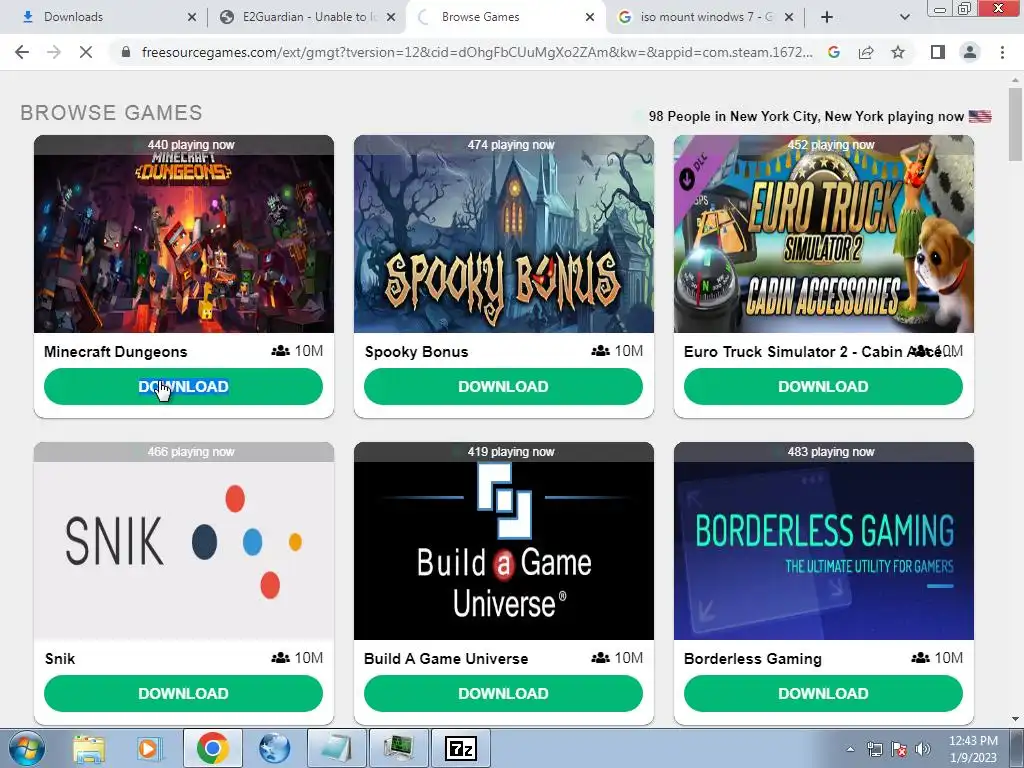This screenshot has height=768, width=1024.
Task: Open the Action Center flag icon
Action: (899, 750)
